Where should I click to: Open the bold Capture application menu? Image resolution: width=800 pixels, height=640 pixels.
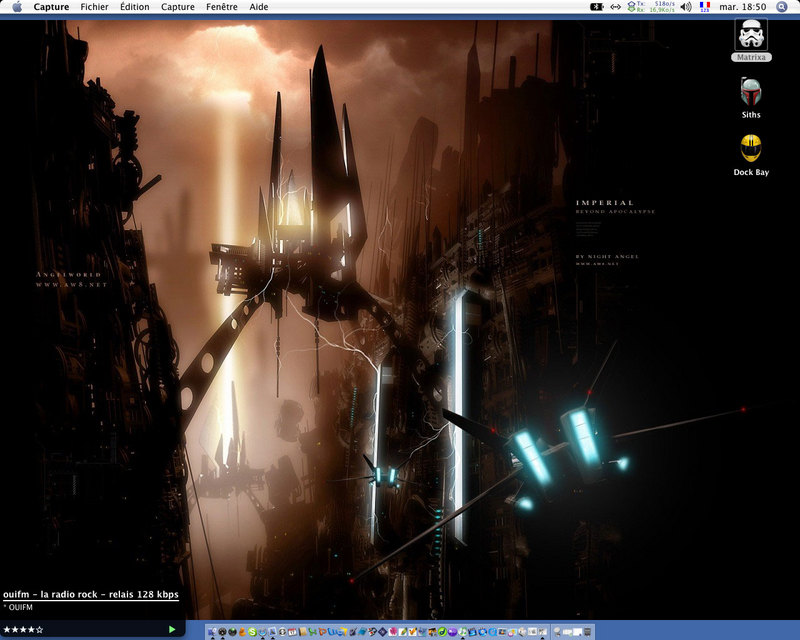point(51,7)
